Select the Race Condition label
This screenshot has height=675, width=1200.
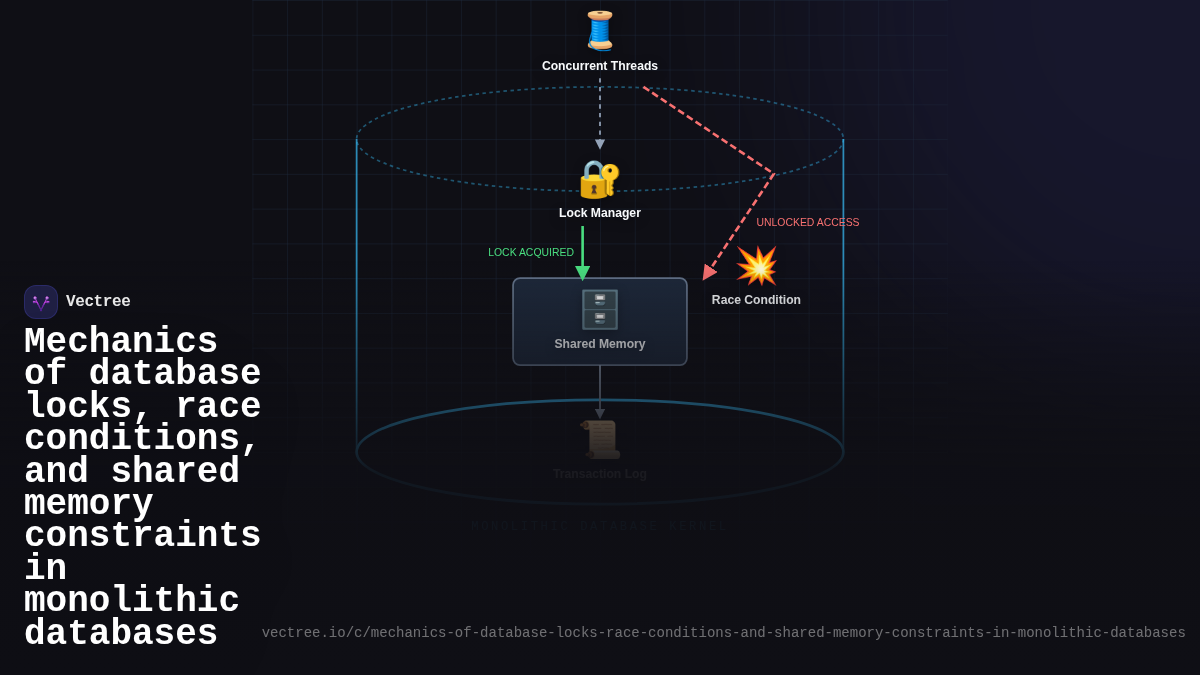pyautogui.click(x=756, y=300)
